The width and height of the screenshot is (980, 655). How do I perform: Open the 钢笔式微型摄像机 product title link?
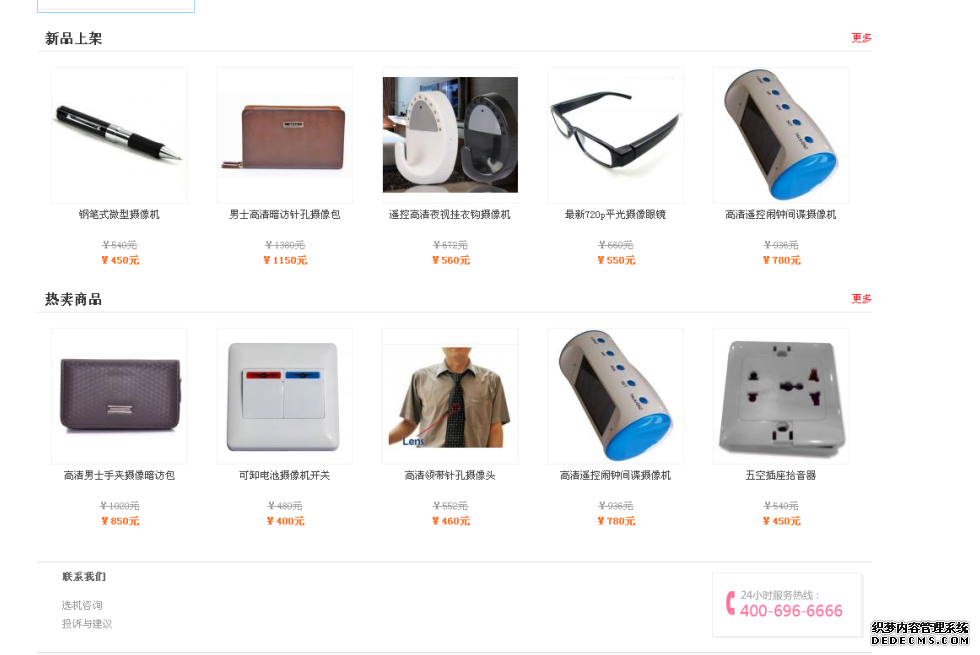(x=119, y=214)
